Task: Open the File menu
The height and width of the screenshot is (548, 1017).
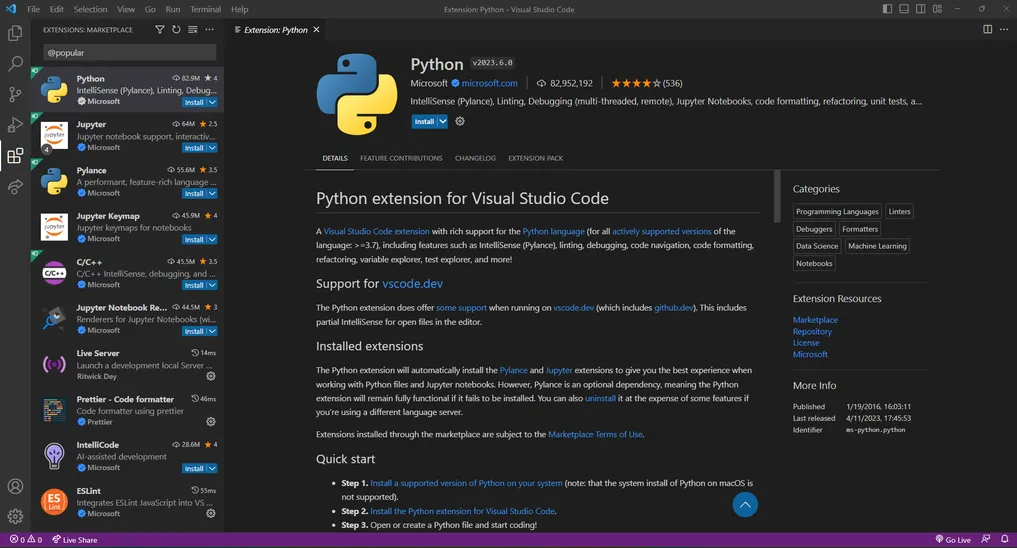Action: [x=34, y=9]
